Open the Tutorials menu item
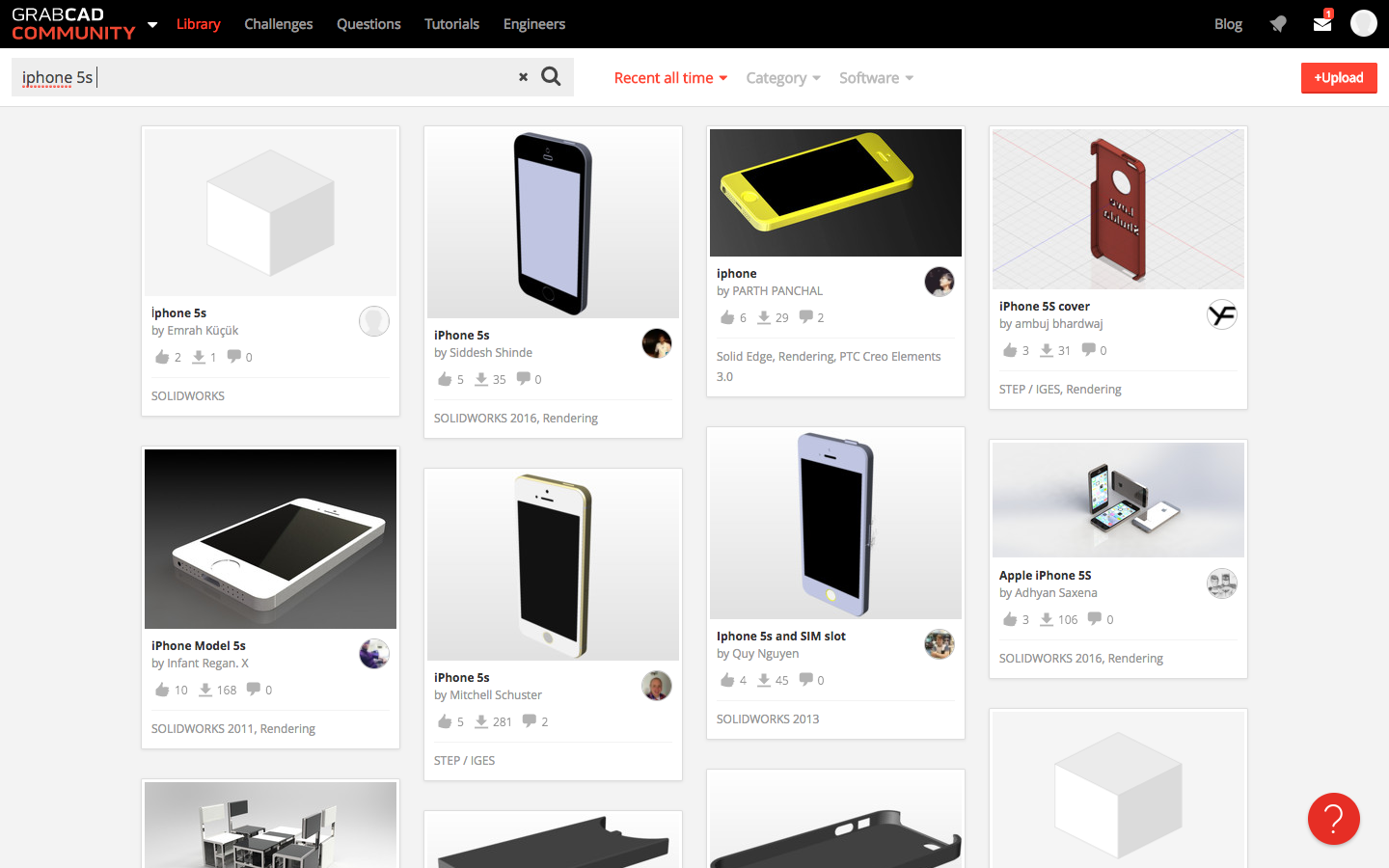The width and height of the screenshot is (1389, 868). (x=451, y=23)
